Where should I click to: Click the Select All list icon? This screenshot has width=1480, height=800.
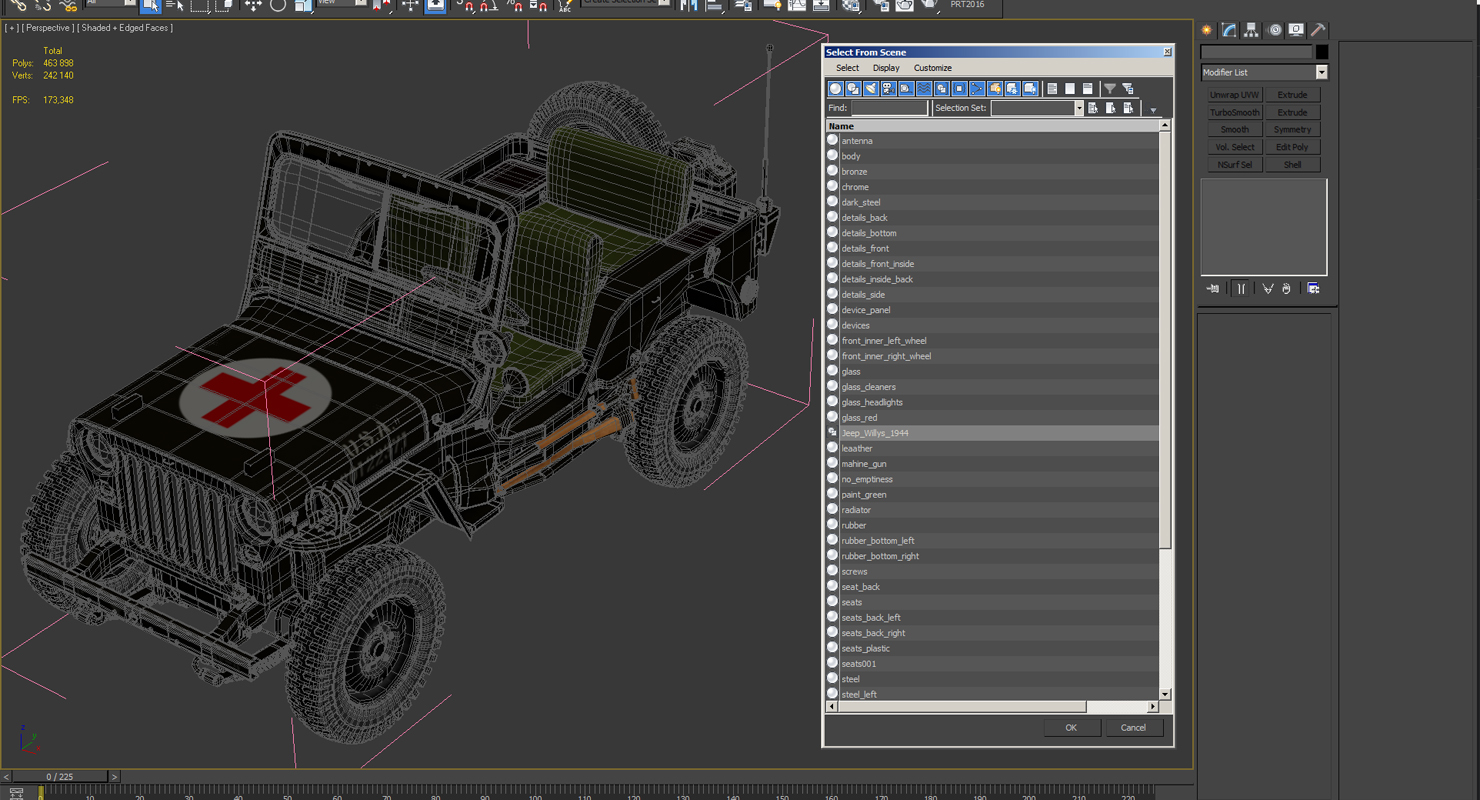(1052, 89)
